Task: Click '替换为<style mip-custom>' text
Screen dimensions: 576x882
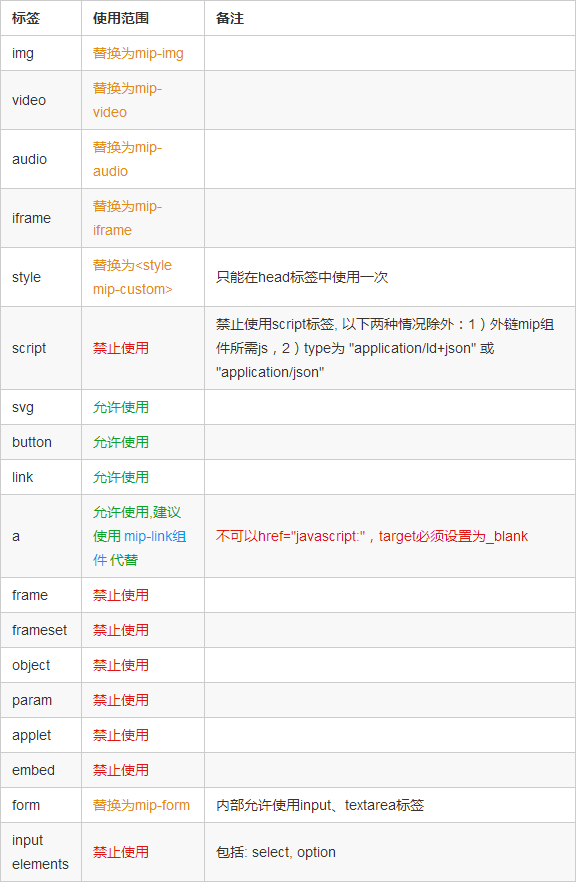Action: point(133,277)
